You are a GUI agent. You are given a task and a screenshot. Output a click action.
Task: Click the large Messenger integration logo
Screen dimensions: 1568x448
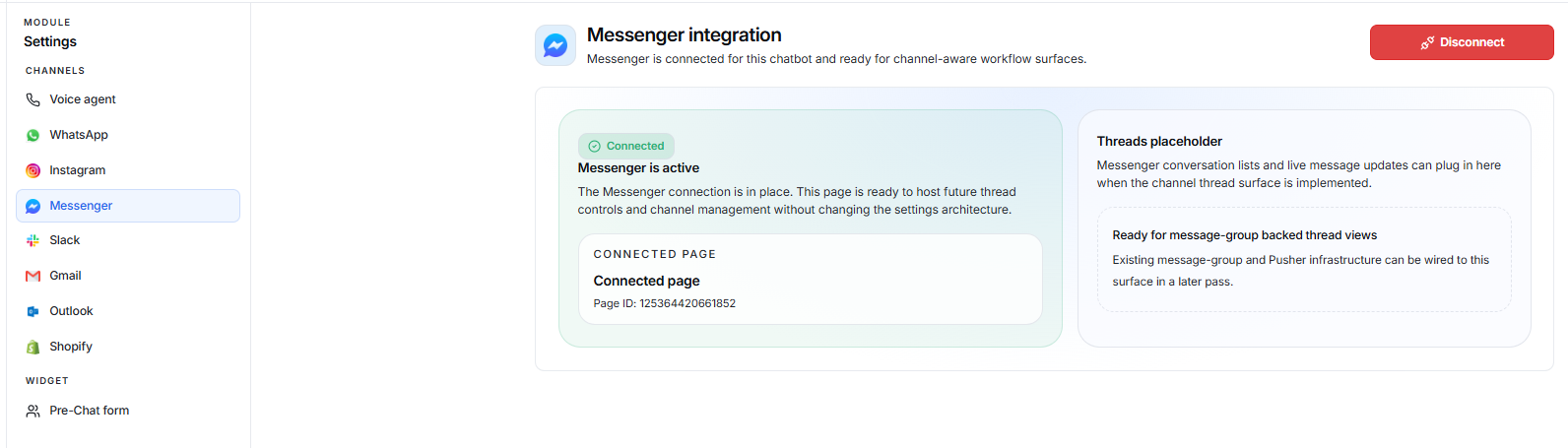click(x=555, y=45)
